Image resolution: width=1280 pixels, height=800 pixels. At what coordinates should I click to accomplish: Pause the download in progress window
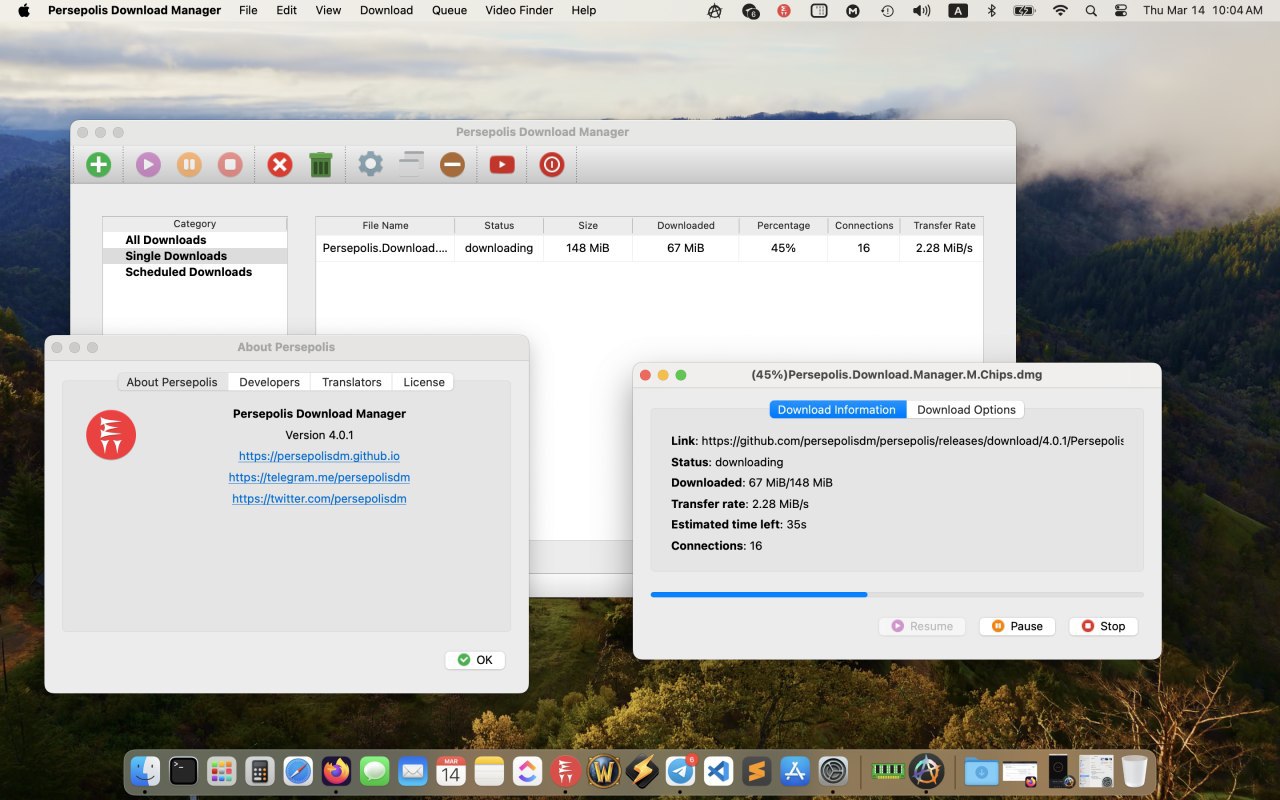(x=1017, y=626)
